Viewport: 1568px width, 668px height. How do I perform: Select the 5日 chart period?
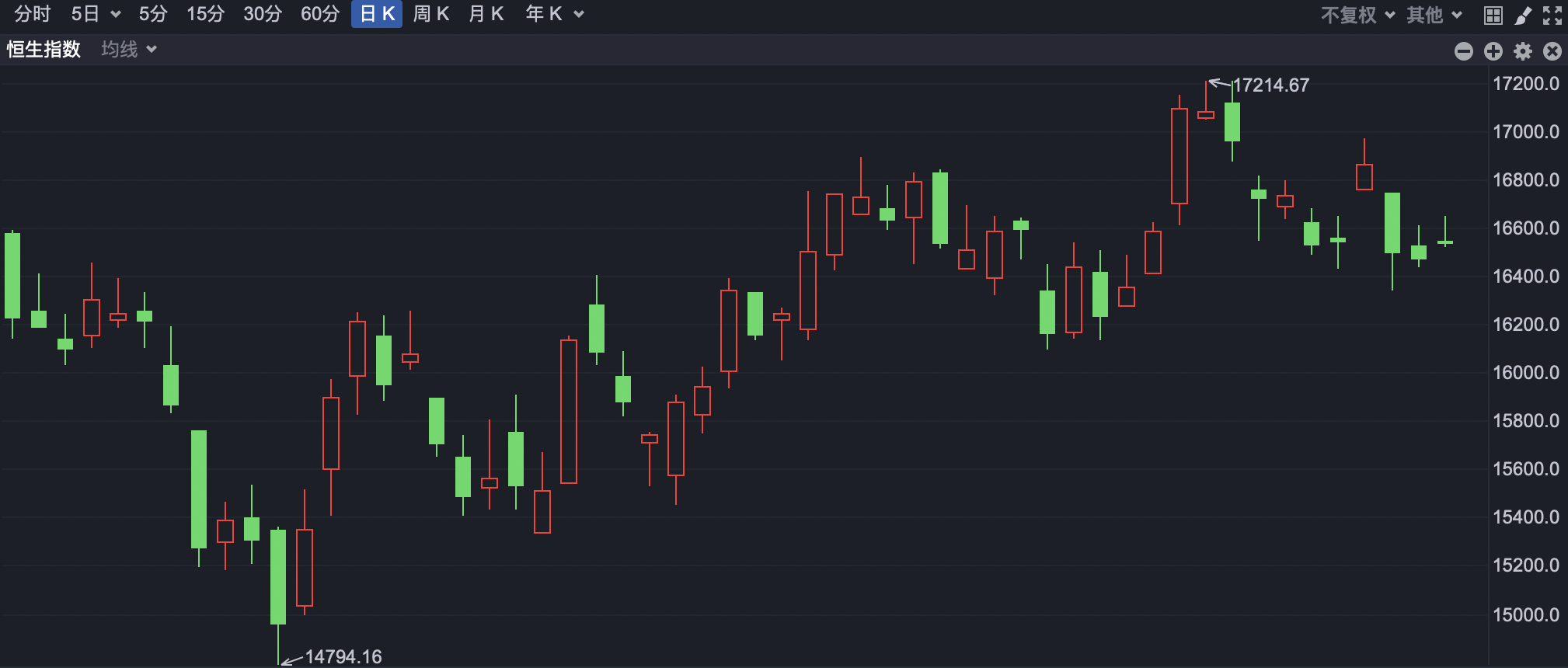85,14
